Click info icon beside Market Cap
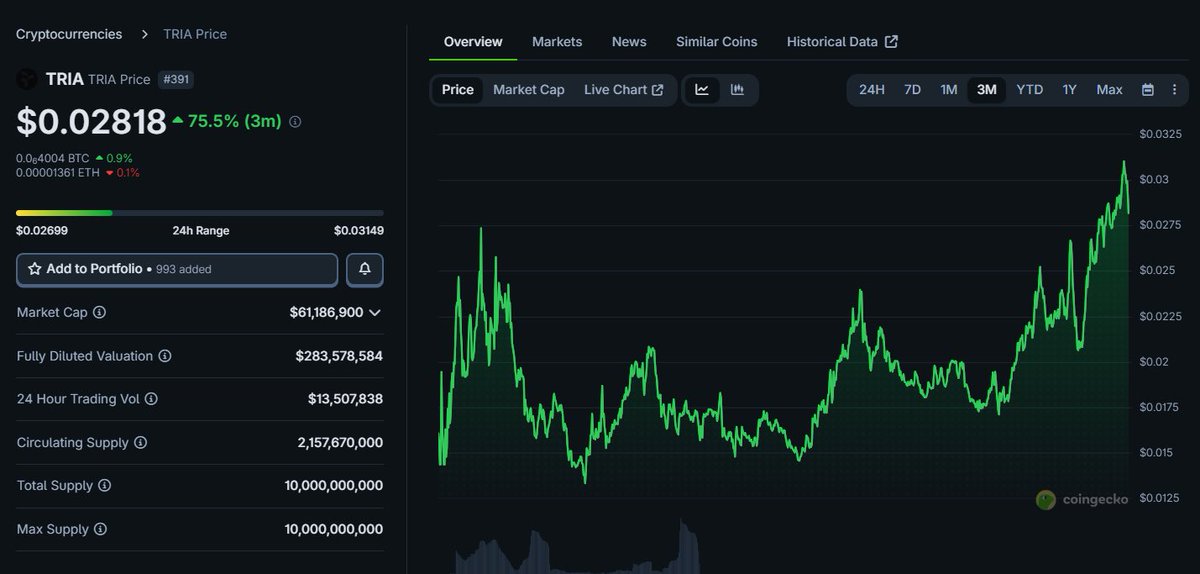The image size is (1200, 574). click(99, 312)
